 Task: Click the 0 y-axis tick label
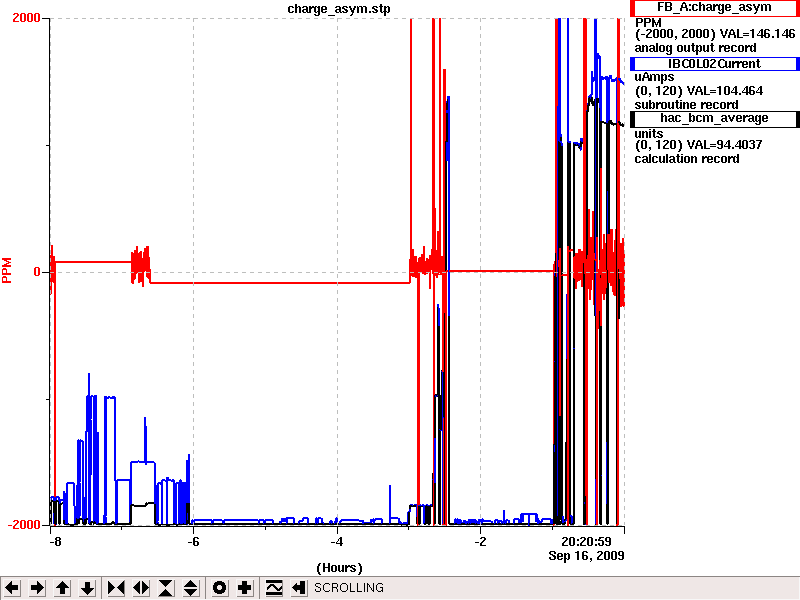tap(37, 272)
